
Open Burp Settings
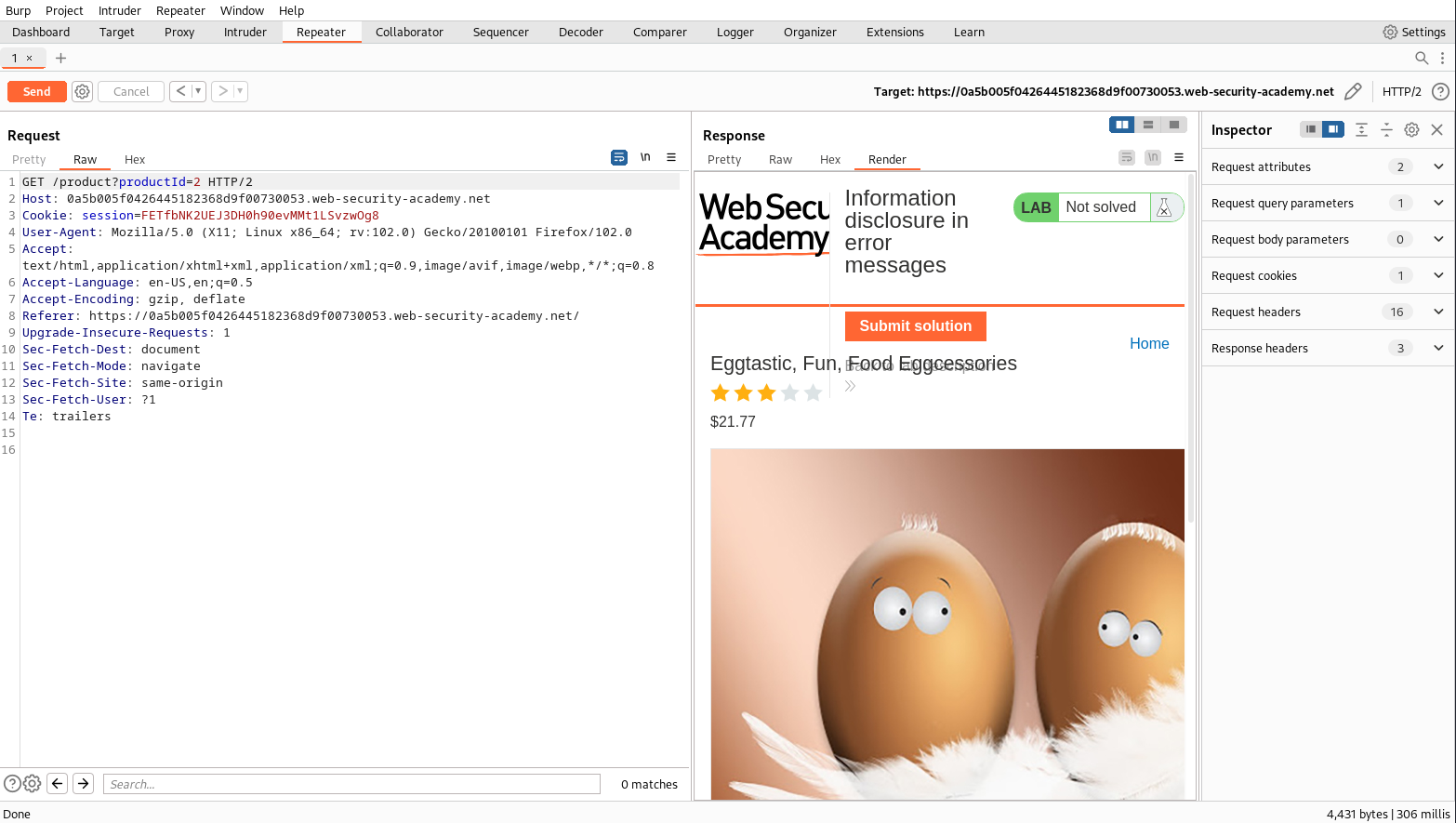click(1414, 32)
